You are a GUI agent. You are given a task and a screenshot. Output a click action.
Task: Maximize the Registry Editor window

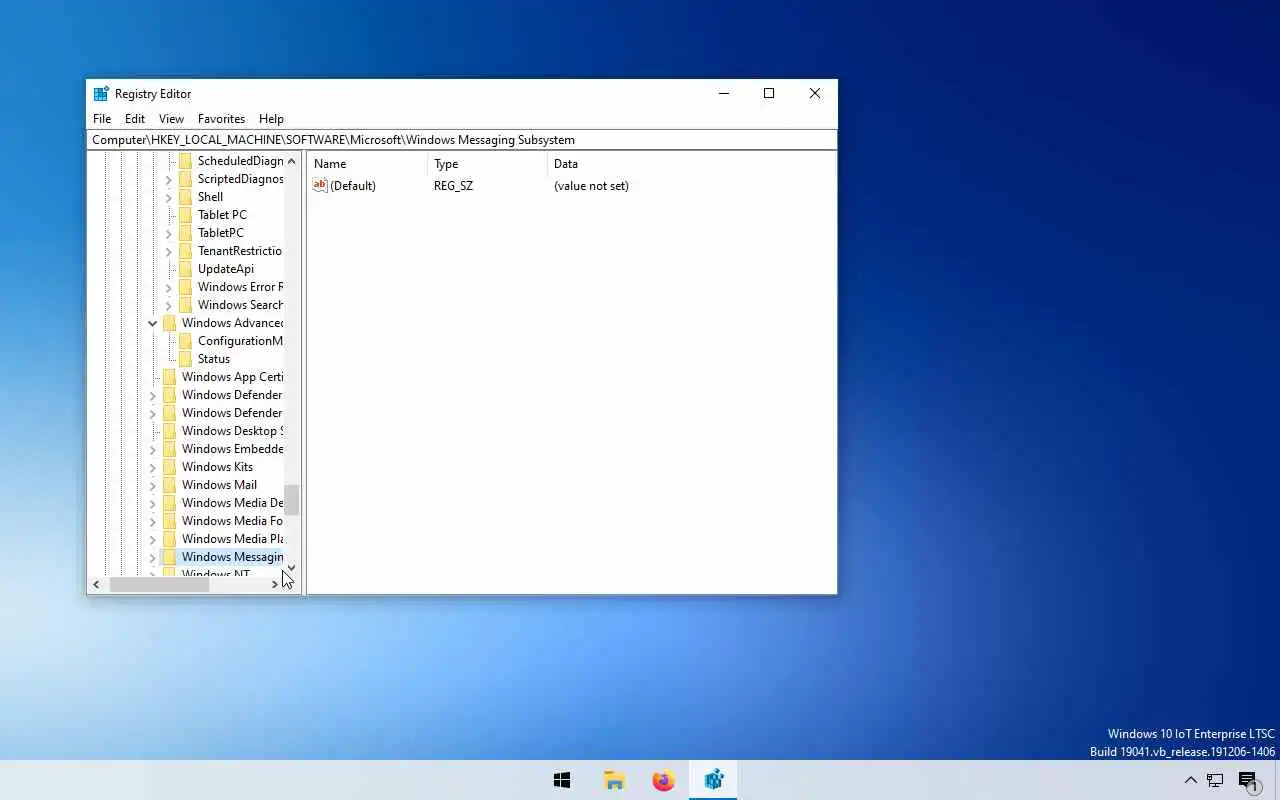point(769,93)
